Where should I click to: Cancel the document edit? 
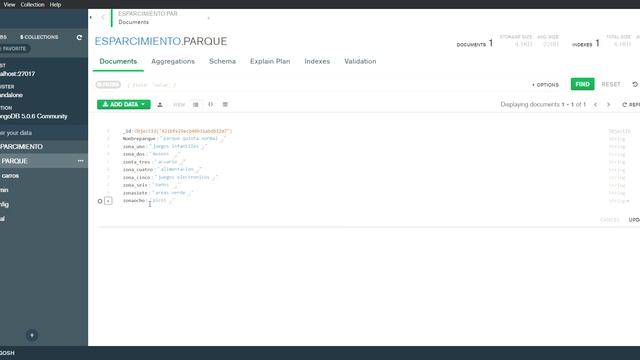610,220
